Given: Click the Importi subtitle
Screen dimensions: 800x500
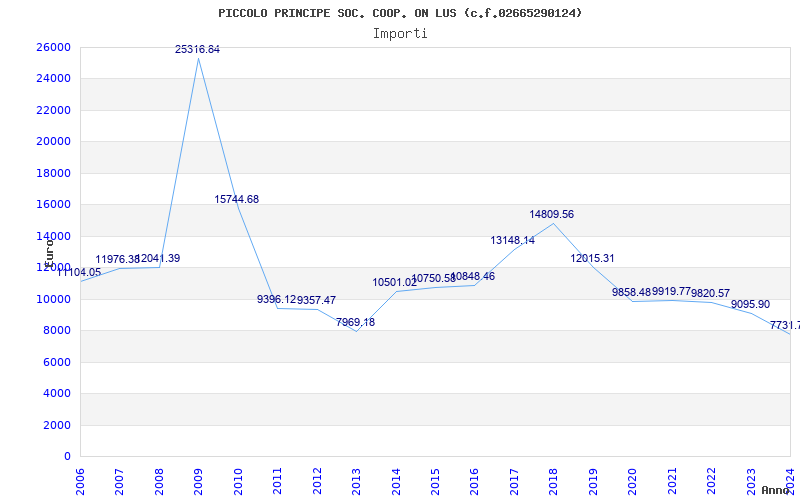Looking at the screenshot, I should tap(400, 34).
